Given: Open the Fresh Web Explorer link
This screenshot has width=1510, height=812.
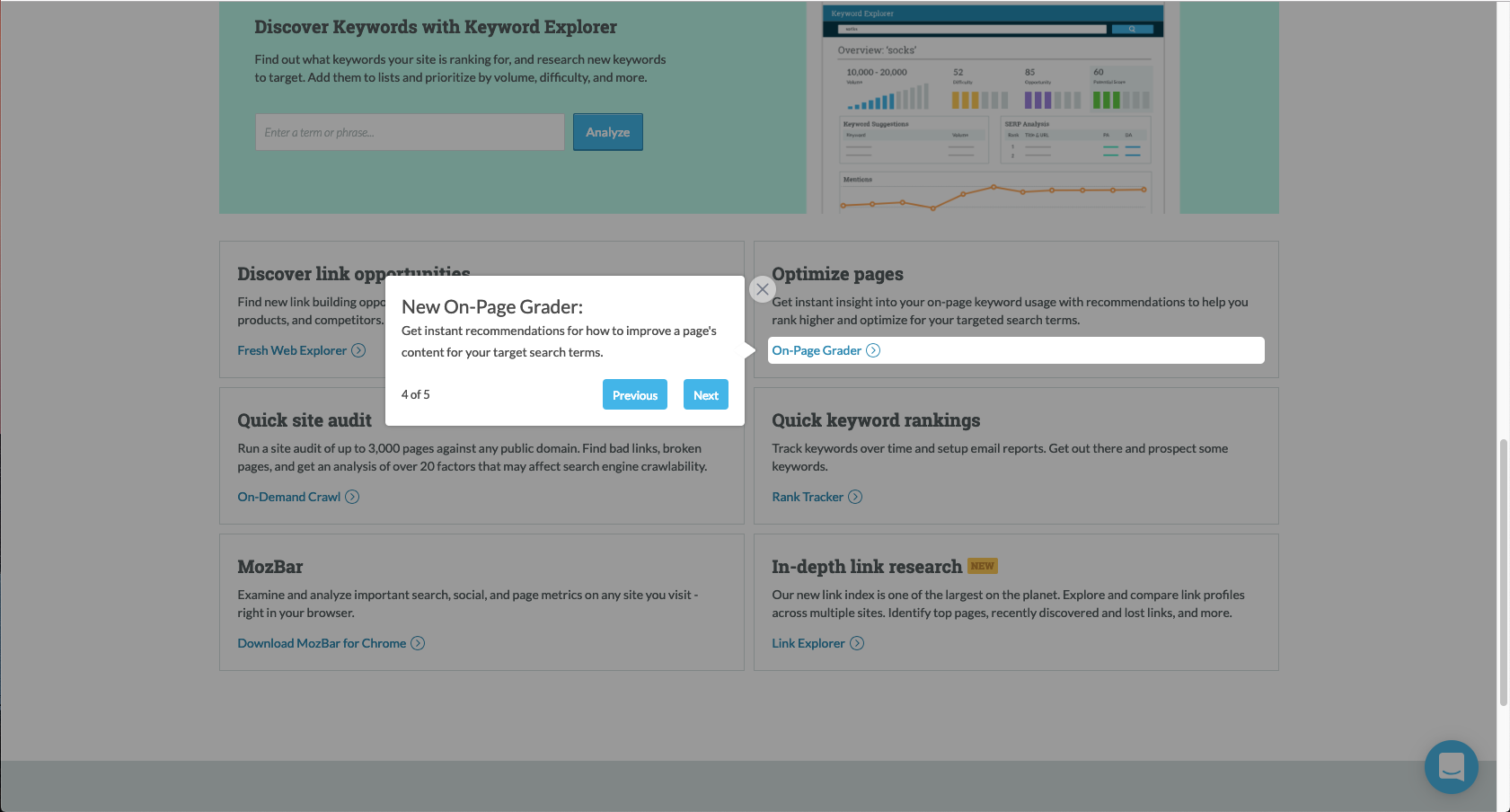Looking at the screenshot, I should (x=292, y=350).
